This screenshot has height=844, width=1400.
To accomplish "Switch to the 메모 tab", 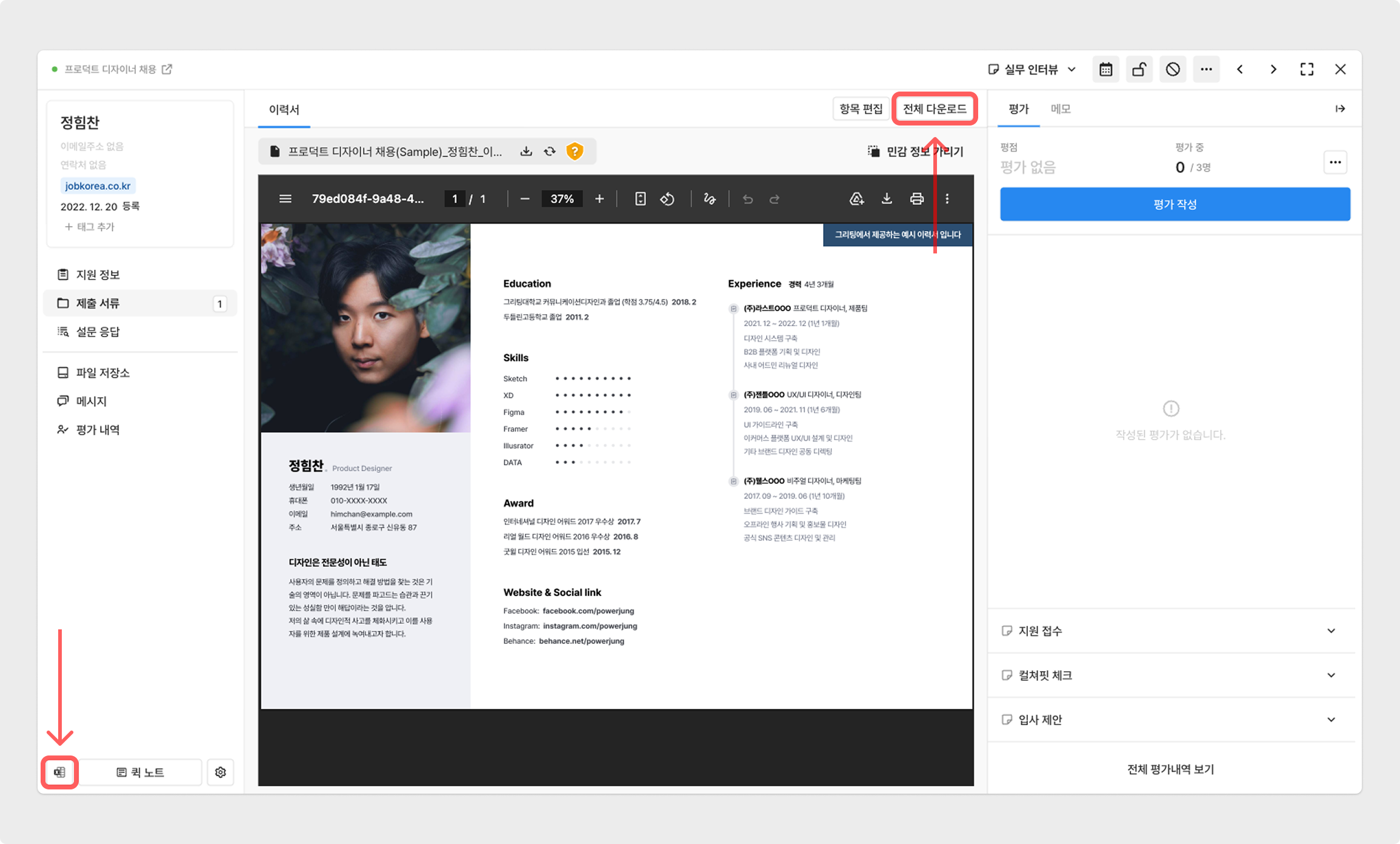I will pyautogui.click(x=1061, y=109).
